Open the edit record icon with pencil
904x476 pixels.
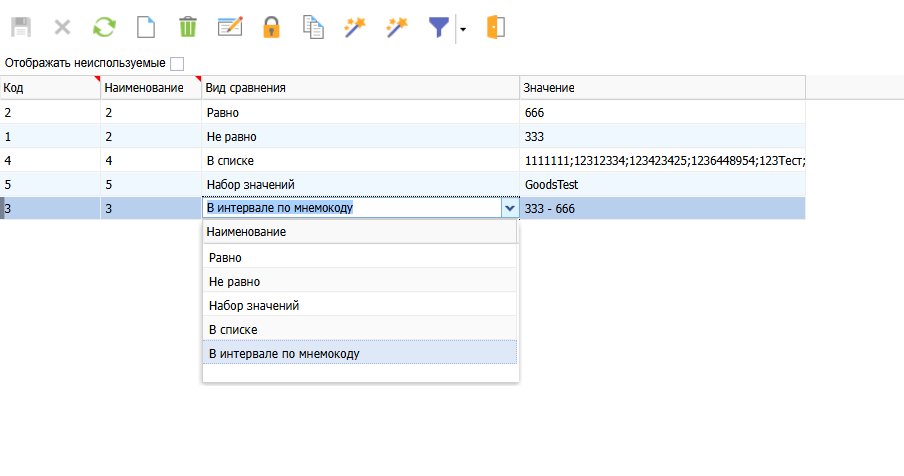click(x=230, y=27)
